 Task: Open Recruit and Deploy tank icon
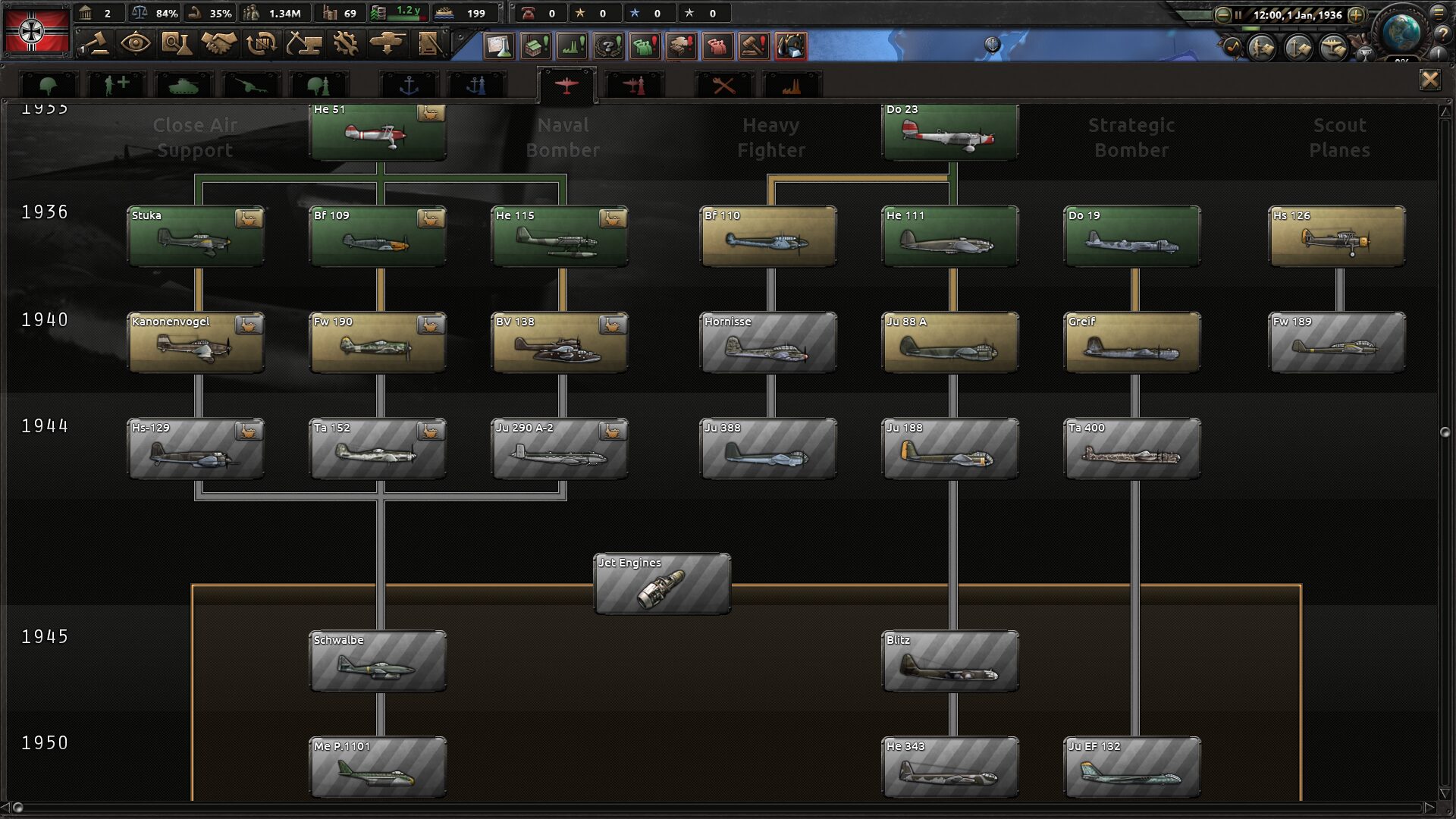coord(388,43)
